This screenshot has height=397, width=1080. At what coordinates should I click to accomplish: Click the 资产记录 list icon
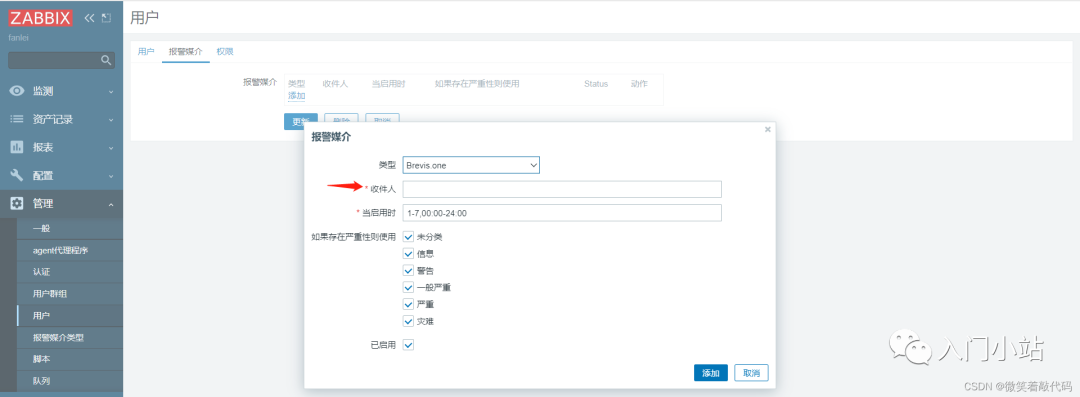[17, 119]
